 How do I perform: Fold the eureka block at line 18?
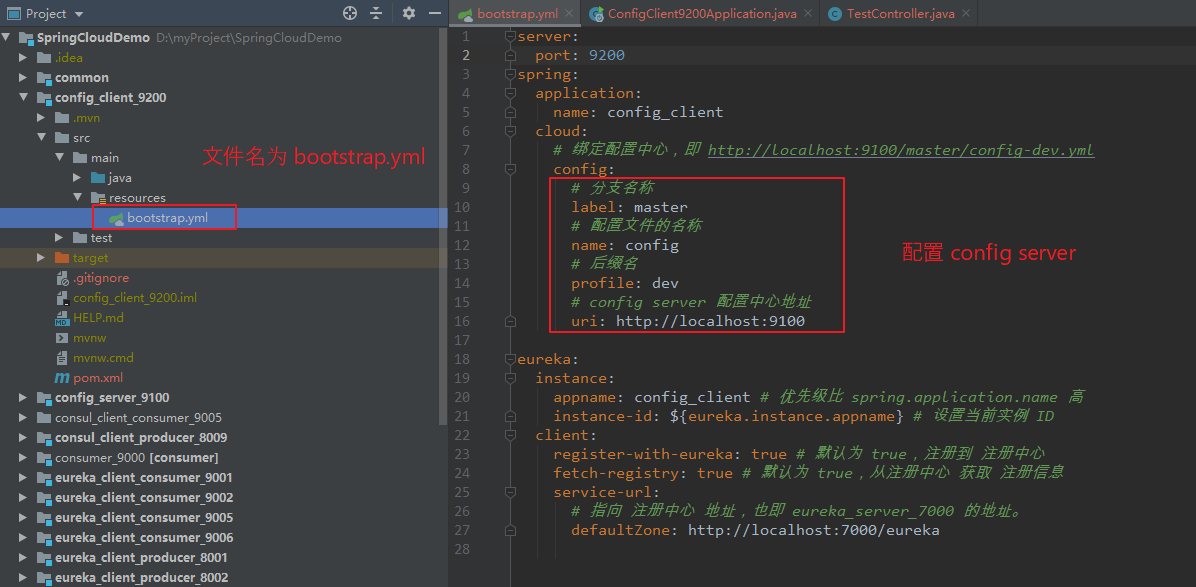tap(510, 359)
